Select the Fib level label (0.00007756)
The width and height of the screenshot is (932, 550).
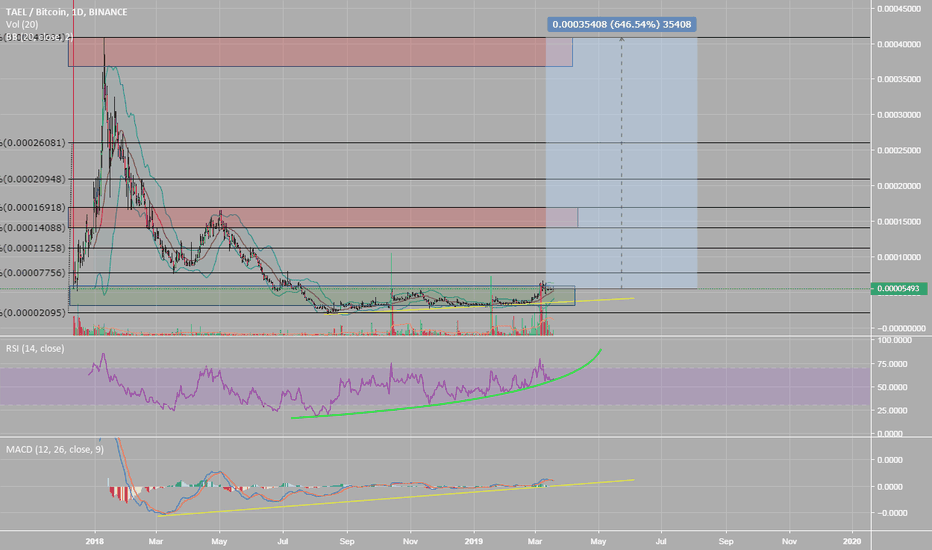[34, 272]
